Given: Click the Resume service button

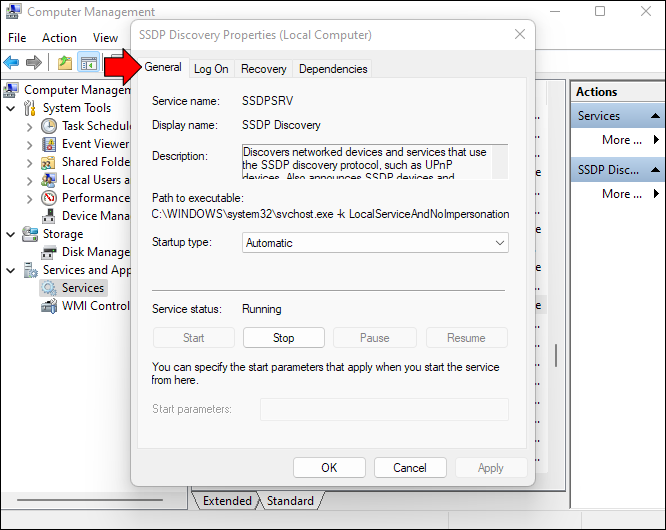Looking at the screenshot, I should pos(466,338).
